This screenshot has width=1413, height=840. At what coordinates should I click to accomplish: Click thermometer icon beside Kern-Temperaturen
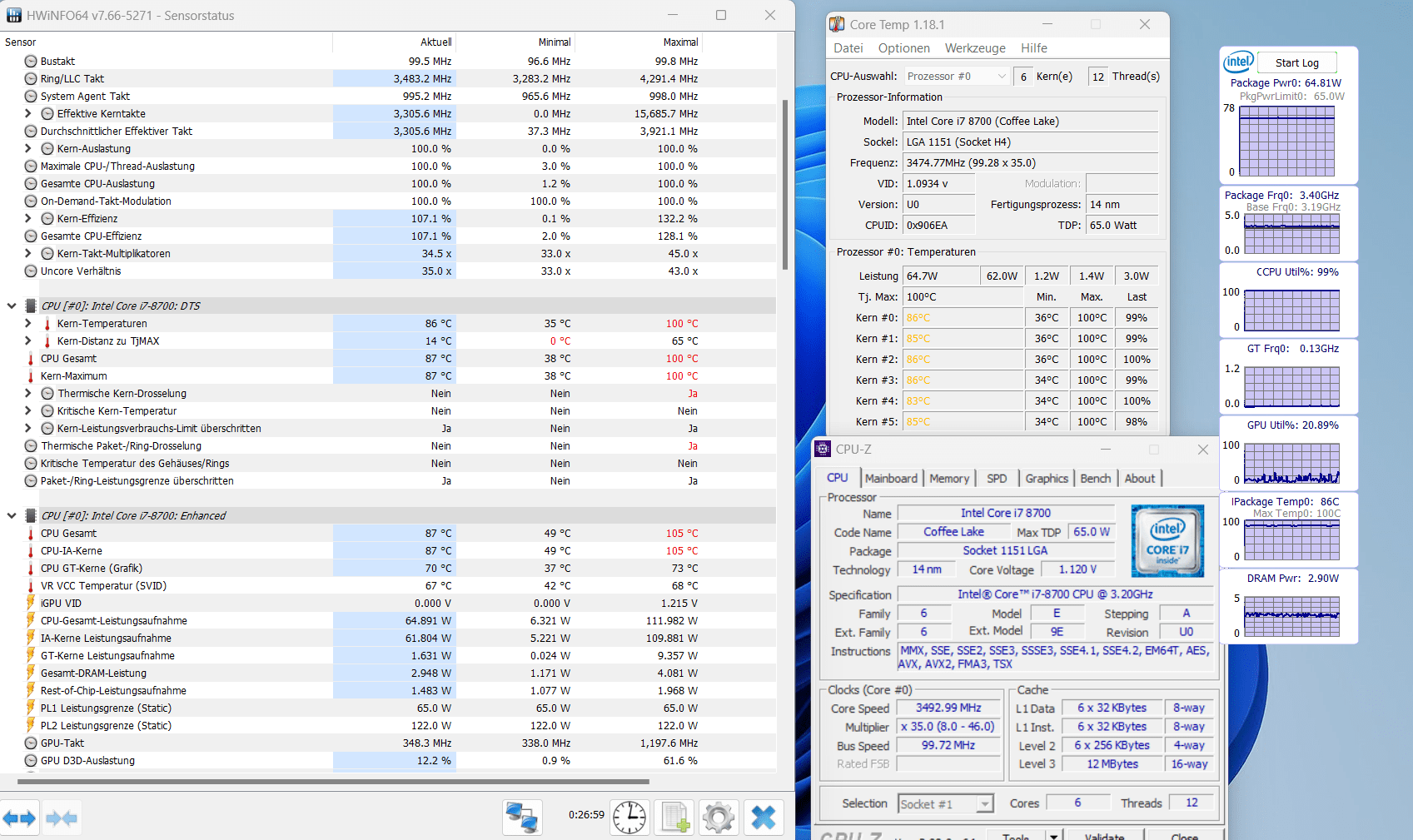47,324
